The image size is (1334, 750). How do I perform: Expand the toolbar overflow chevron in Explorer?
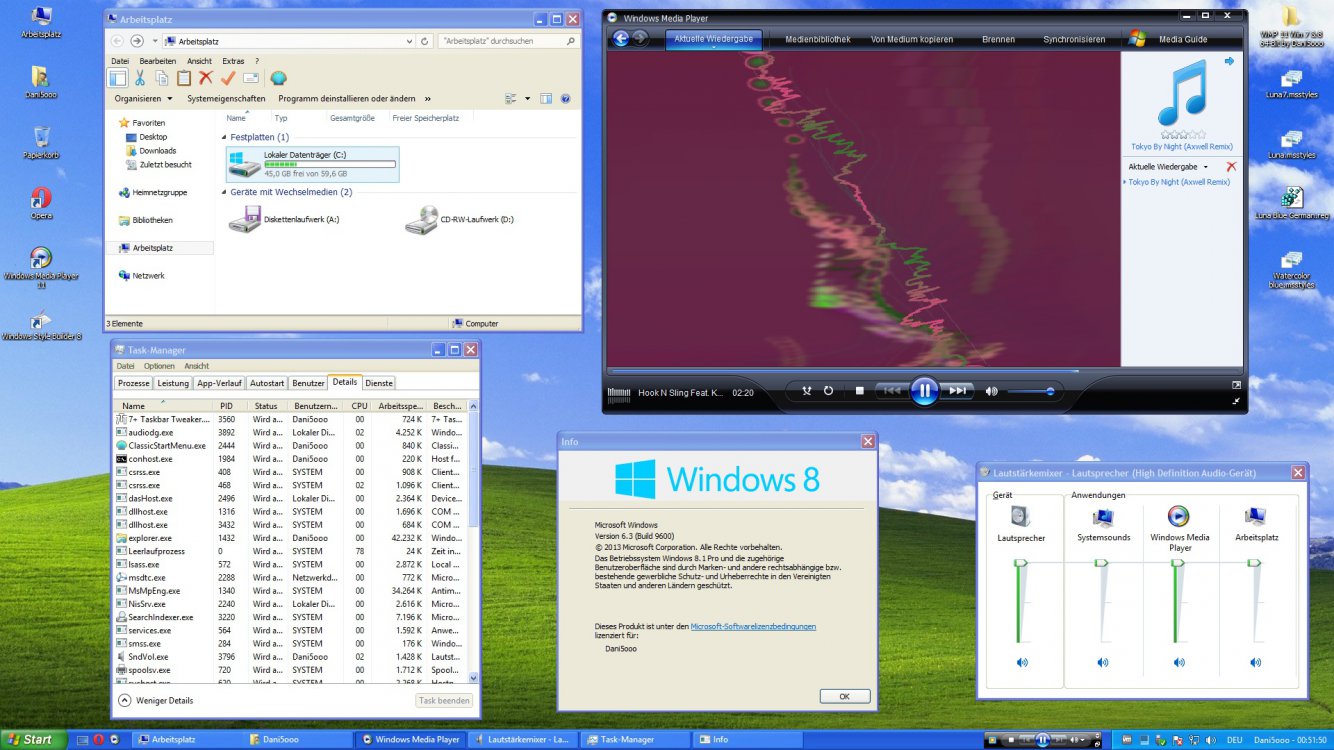427,99
